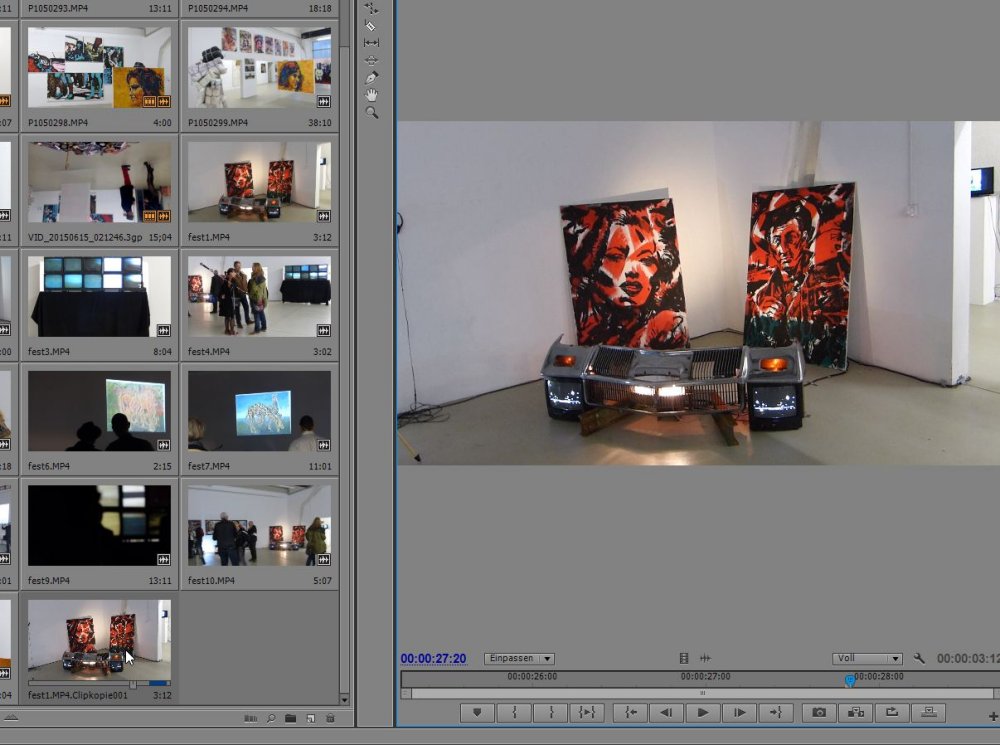Click the Add Marker button

[477, 712]
